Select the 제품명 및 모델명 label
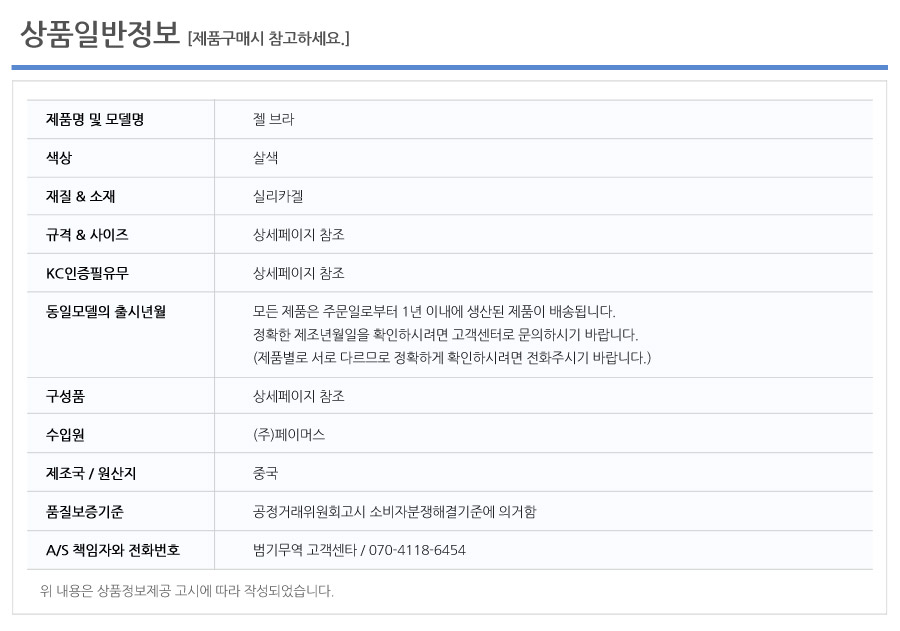 pos(95,119)
